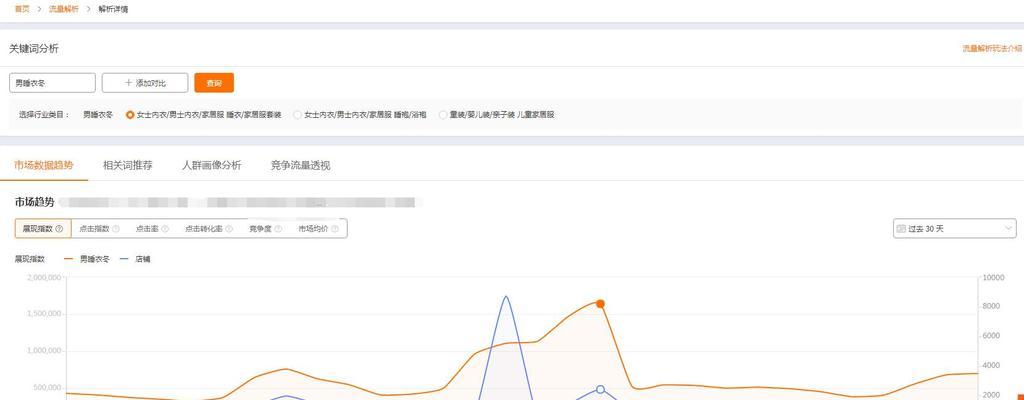Click 1,000,000 left axis label
Viewport: 1024px width, 400px height.
(x=44, y=351)
